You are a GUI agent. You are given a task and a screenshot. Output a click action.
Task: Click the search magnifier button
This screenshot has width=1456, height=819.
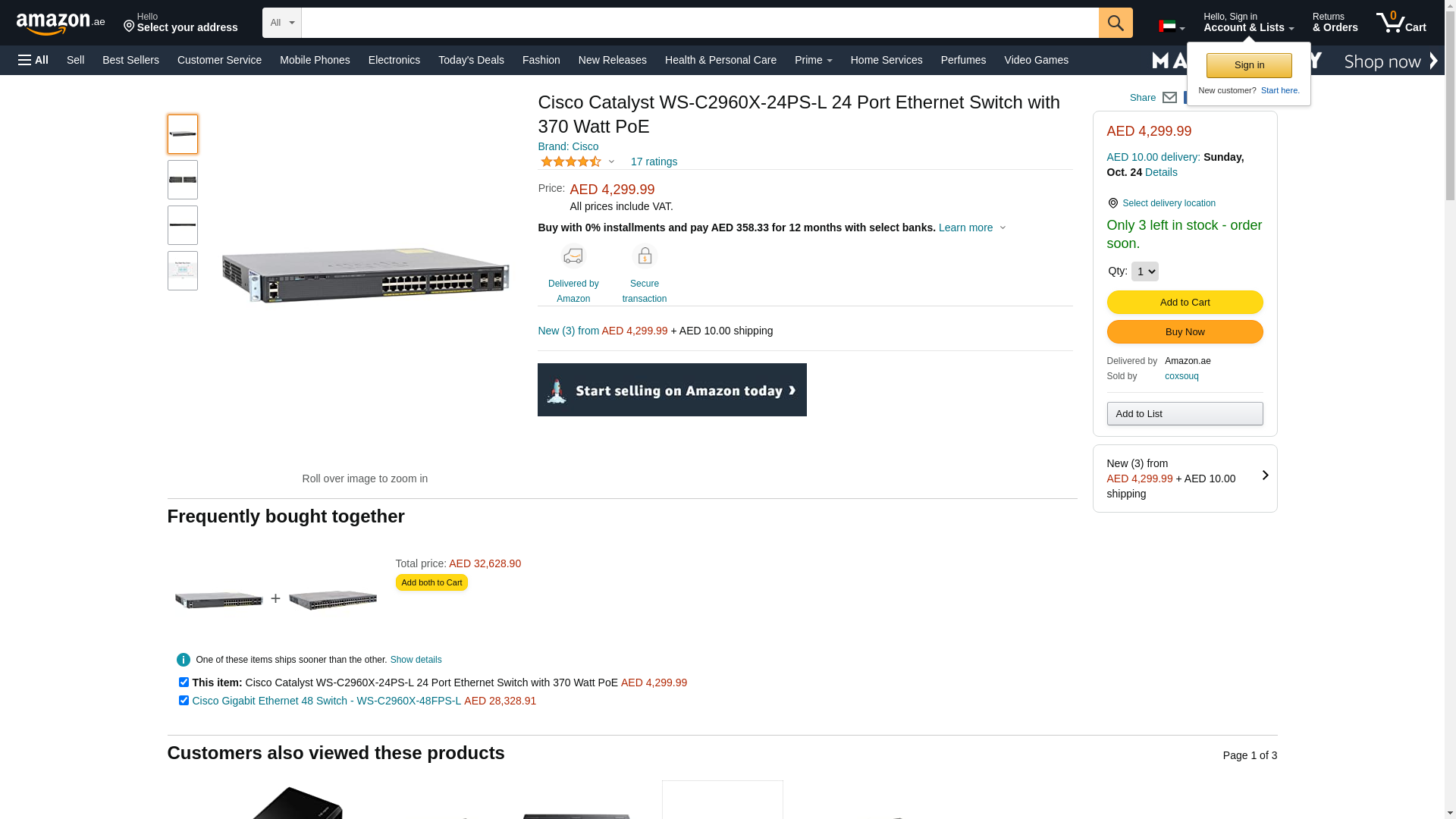click(x=1115, y=23)
